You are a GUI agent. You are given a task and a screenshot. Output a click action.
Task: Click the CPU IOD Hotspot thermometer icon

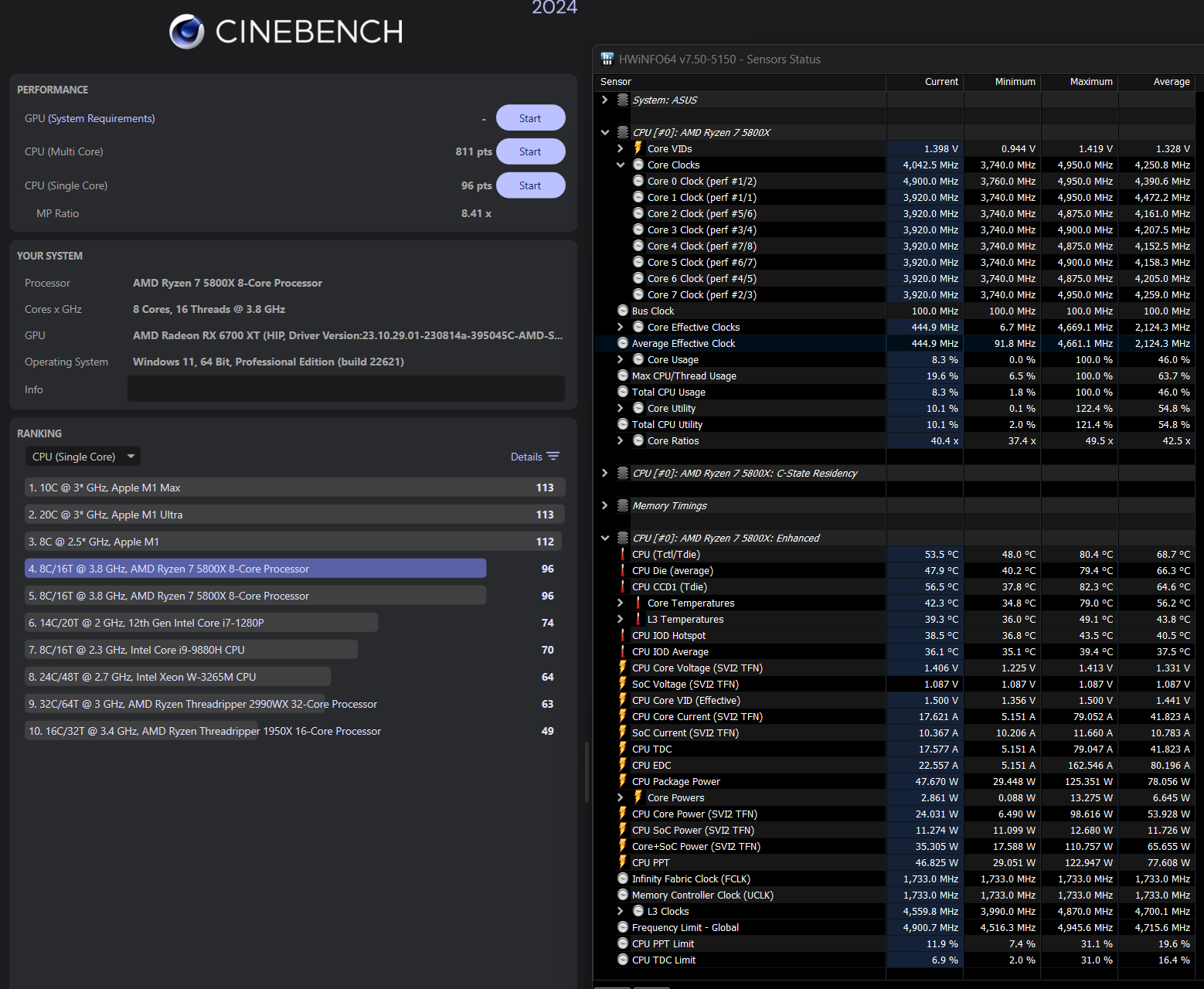(623, 635)
